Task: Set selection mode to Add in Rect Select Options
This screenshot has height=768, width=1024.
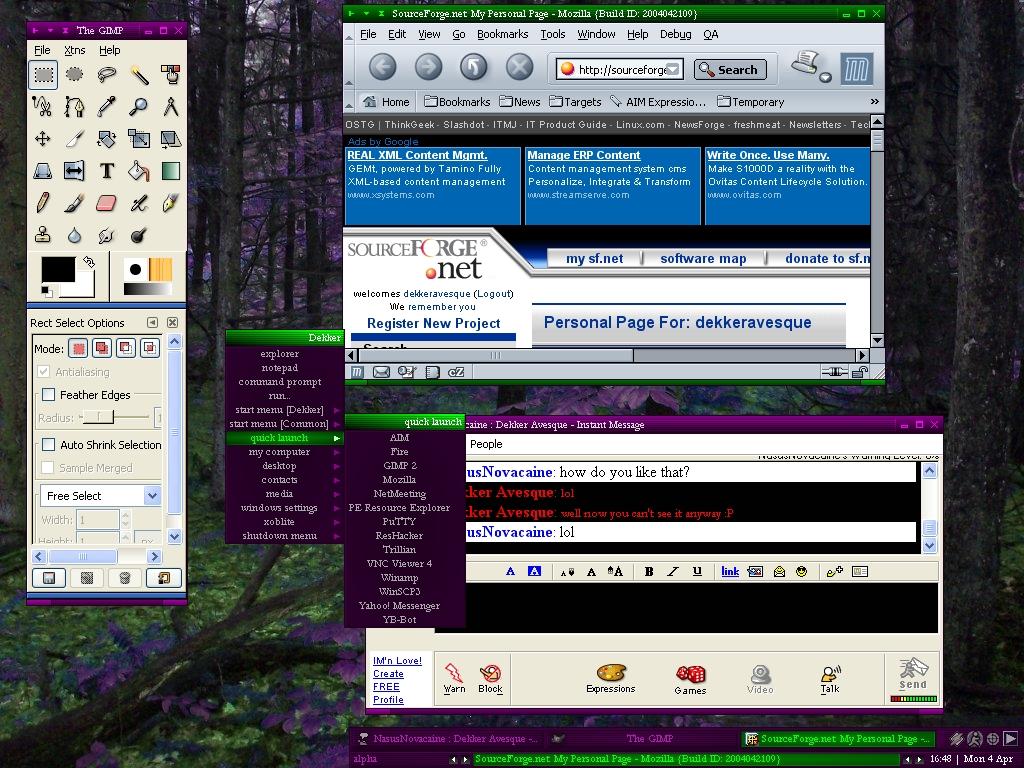Action: point(103,348)
